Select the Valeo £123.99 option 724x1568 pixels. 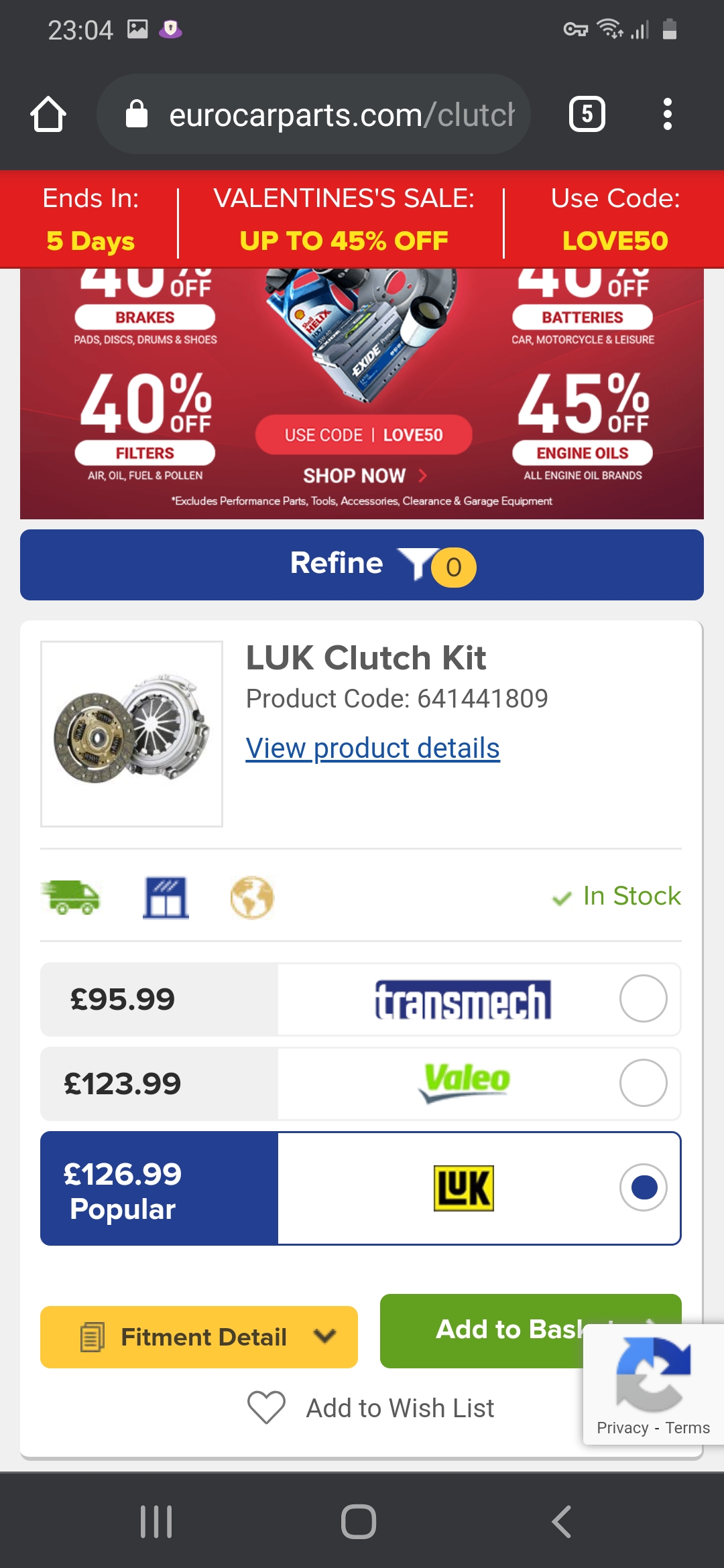[643, 1084]
